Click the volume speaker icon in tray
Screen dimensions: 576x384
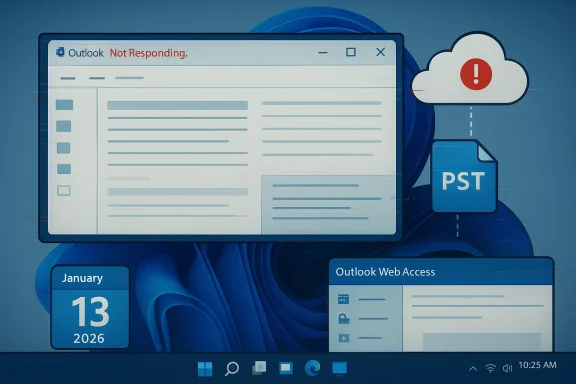coord(507,368)
